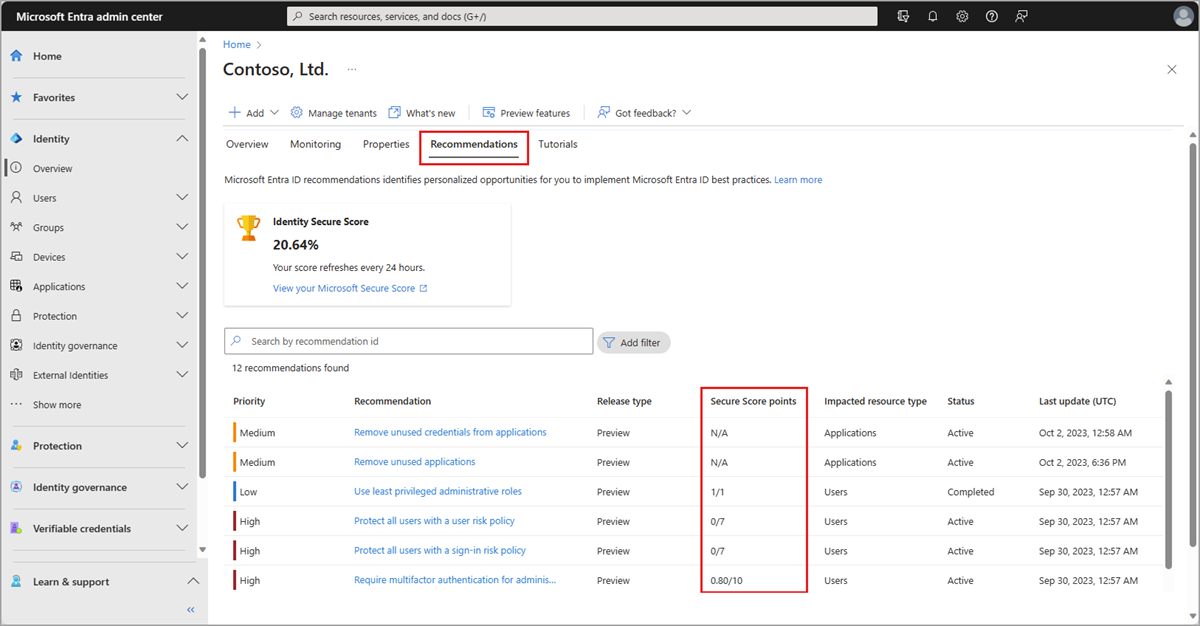Switch to the Monitoring tab

[315, 144]
